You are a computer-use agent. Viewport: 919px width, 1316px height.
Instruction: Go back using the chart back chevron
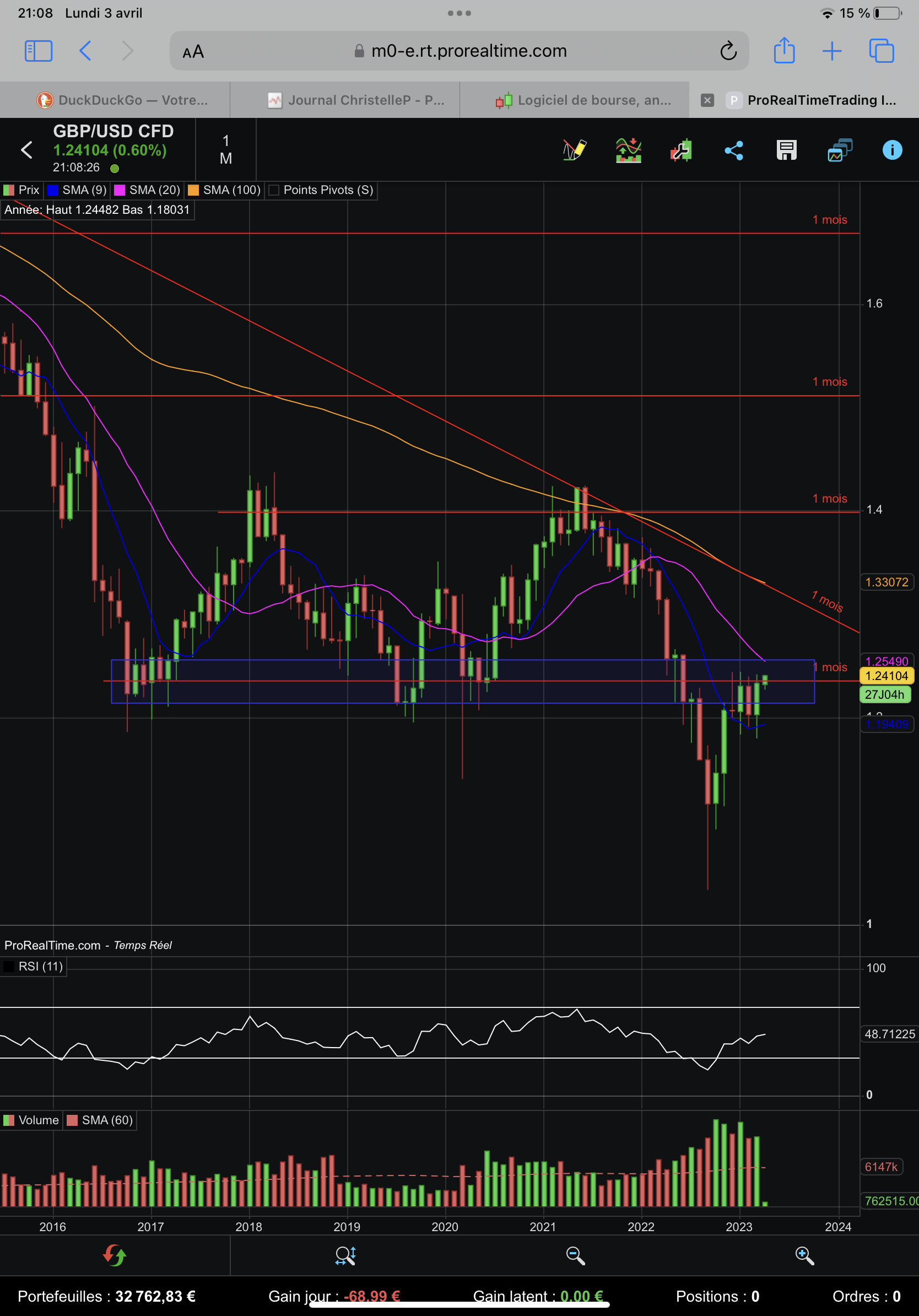[x=27, y=150]
